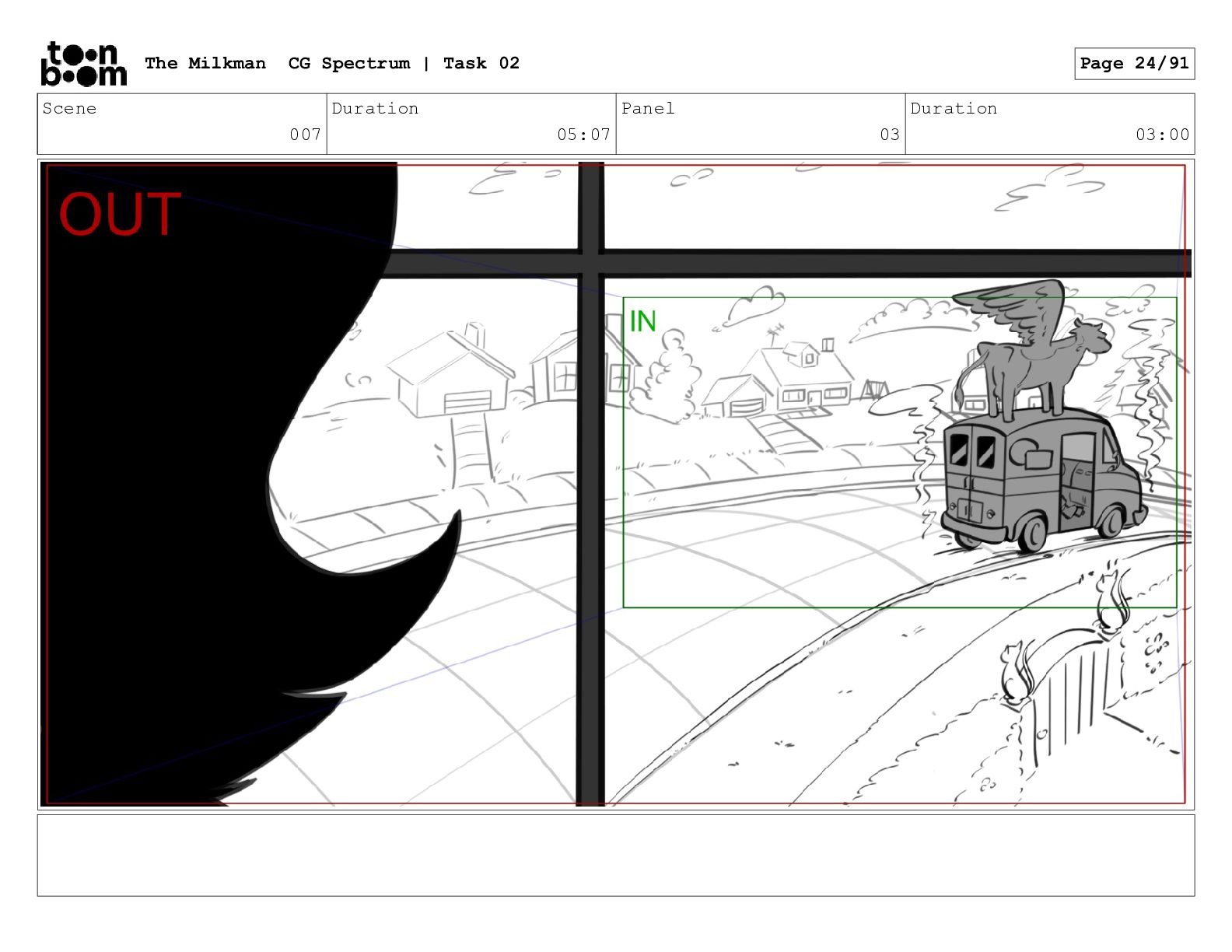
Task: Click the 'Panel' header label
Action: 648,108
